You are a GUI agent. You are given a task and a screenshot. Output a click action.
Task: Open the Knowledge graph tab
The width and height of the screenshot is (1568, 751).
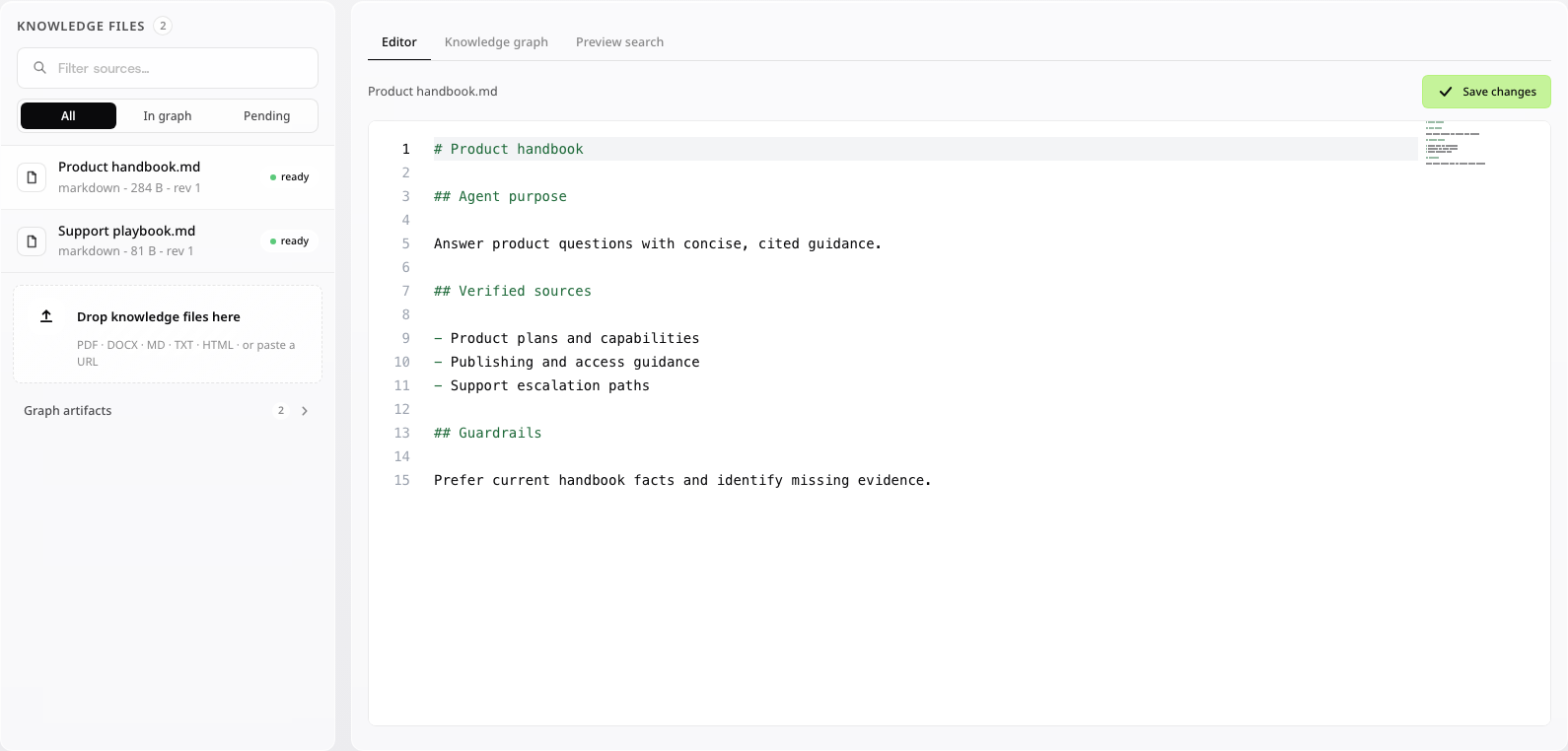(x=496, y=41)
